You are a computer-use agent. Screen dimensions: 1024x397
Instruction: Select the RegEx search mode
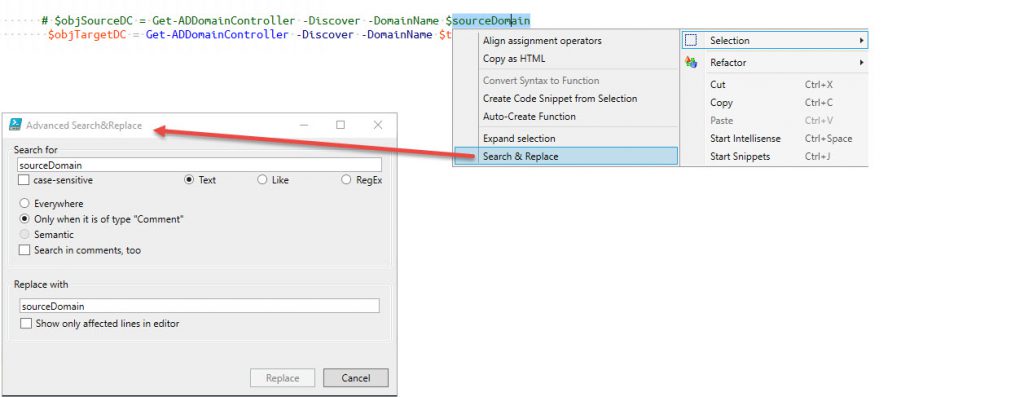[346, 180]
